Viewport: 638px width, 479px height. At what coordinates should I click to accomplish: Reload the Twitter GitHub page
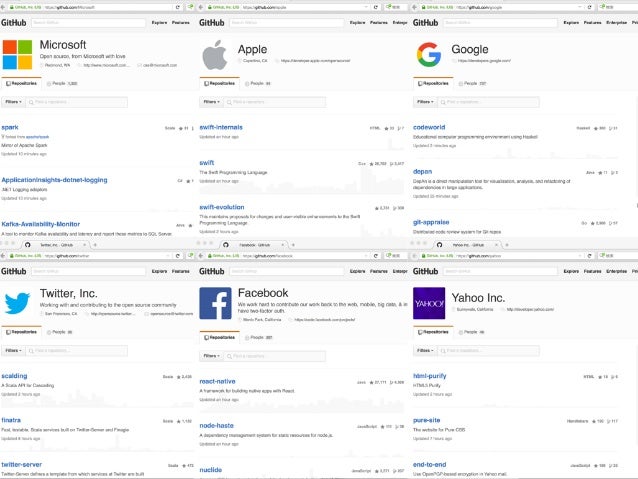point(177,256)
